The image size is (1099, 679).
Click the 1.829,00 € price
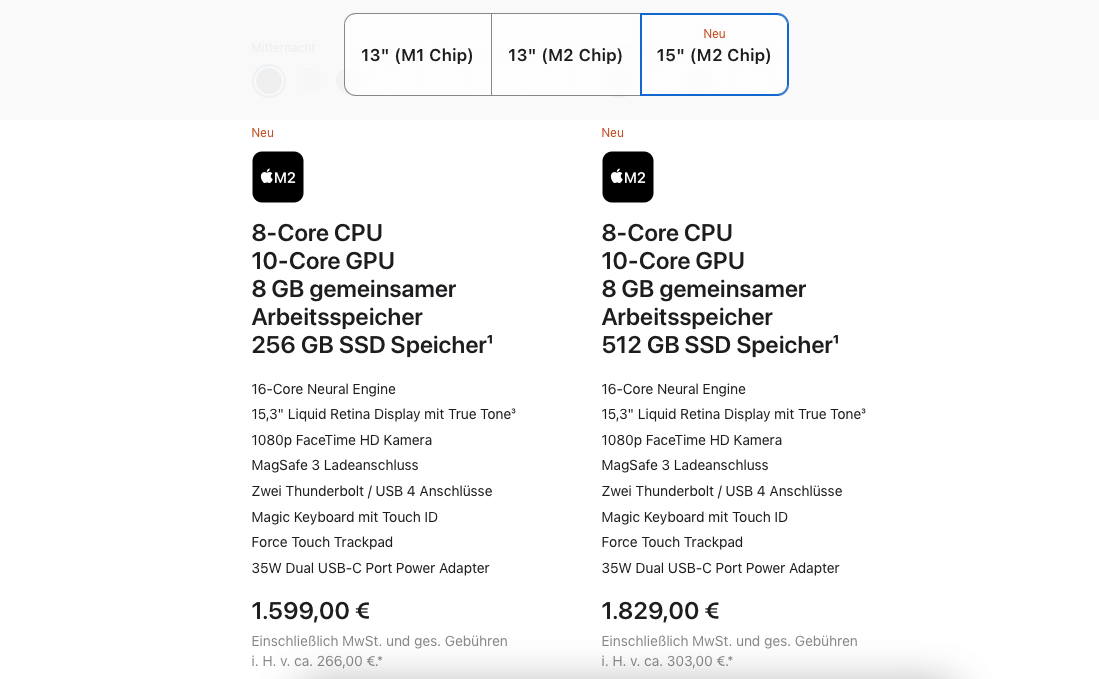(660, 610)
